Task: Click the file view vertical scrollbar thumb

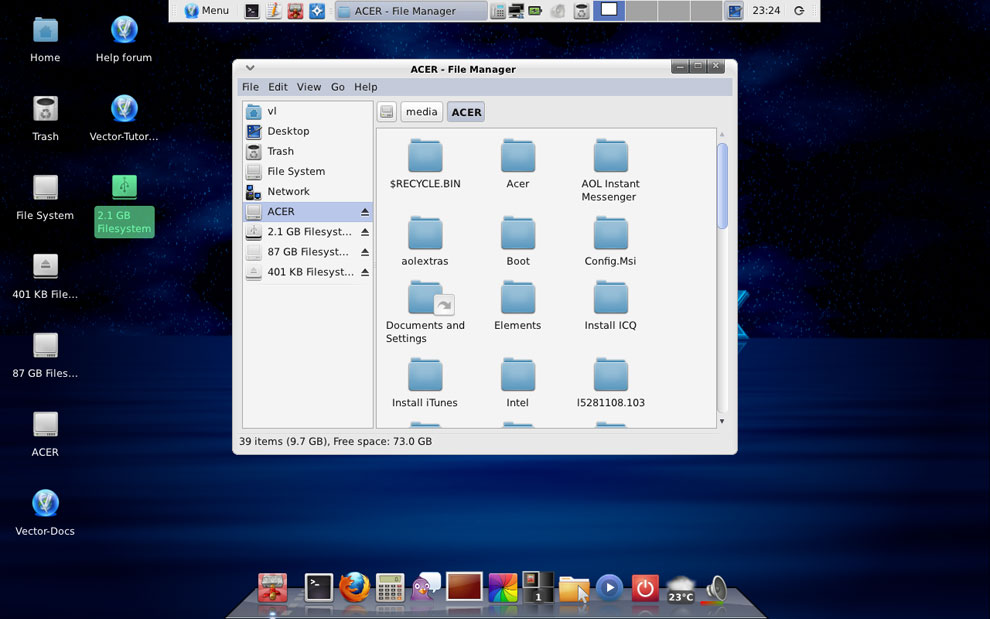Action: (722, 186)
